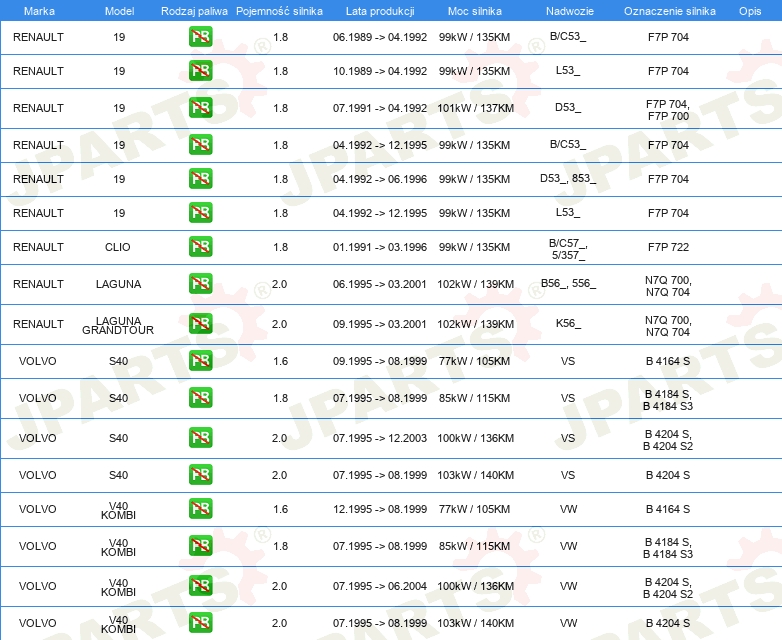Click the CLIO model cell
Screen dimensions: 782x640
pos(118,247)
